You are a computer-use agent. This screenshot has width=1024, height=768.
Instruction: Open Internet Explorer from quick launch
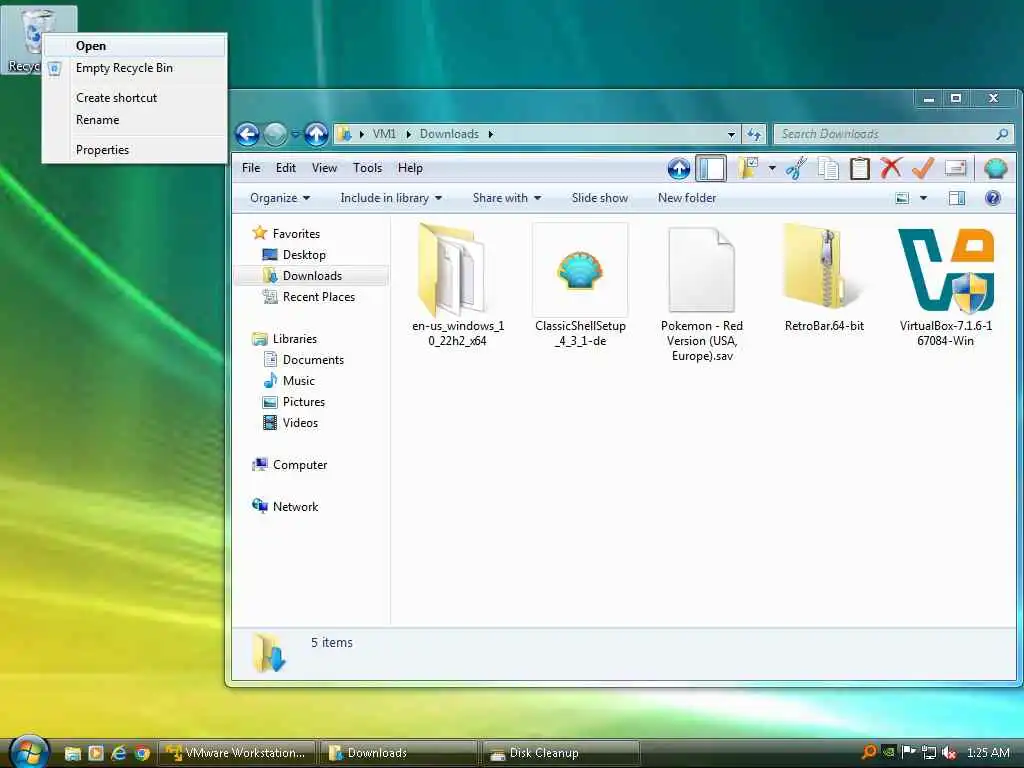tap(119, 753)
